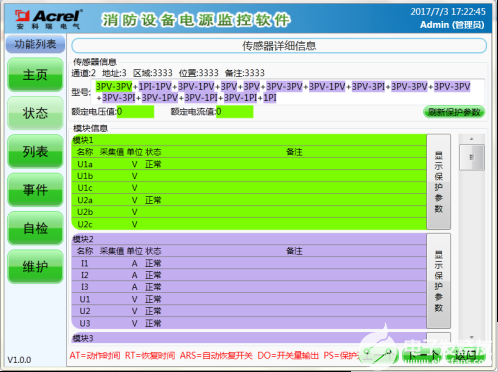Select the U1 row in 模块2

pos(249,299)
